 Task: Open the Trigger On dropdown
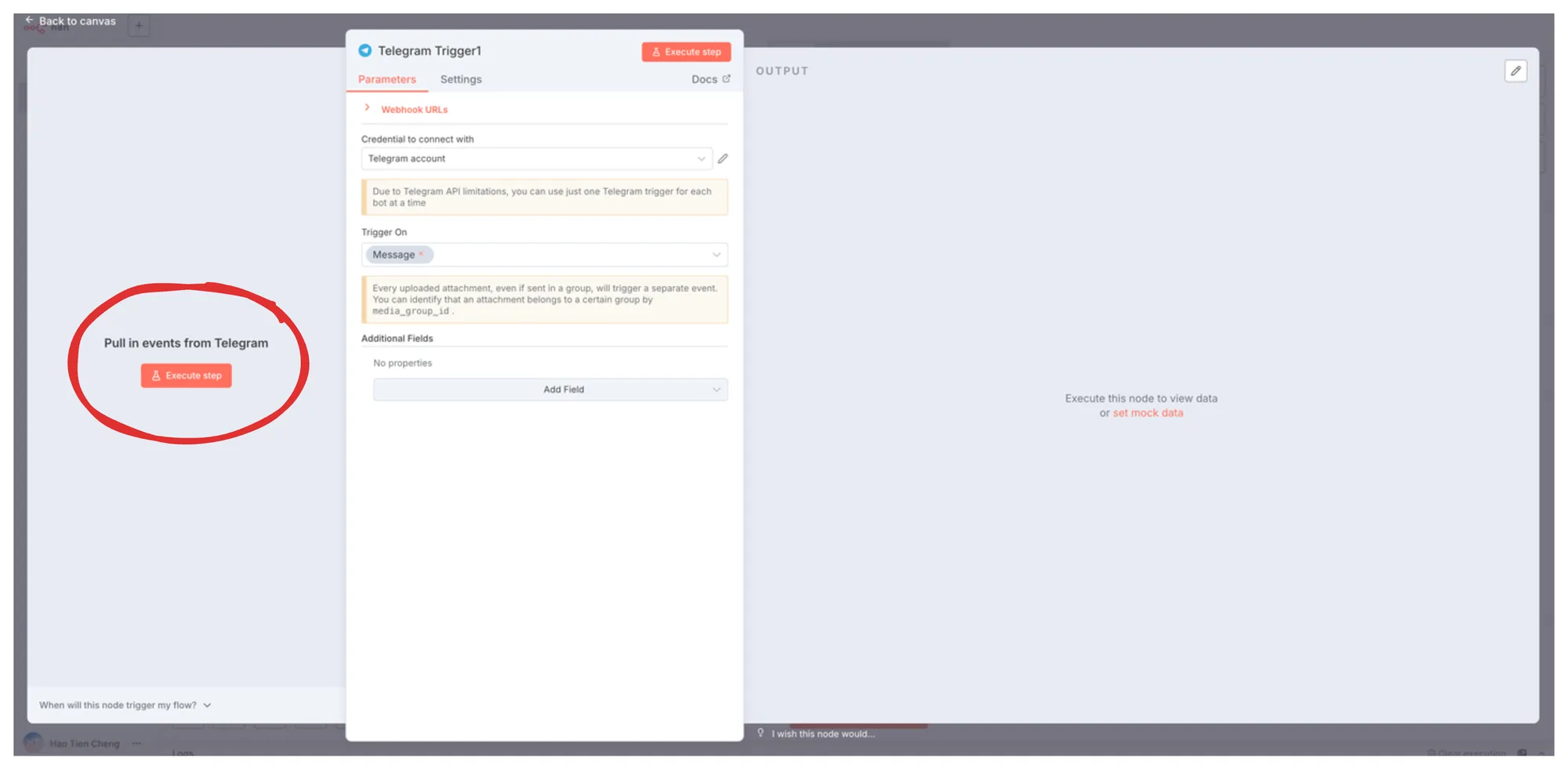coord(715,255)
